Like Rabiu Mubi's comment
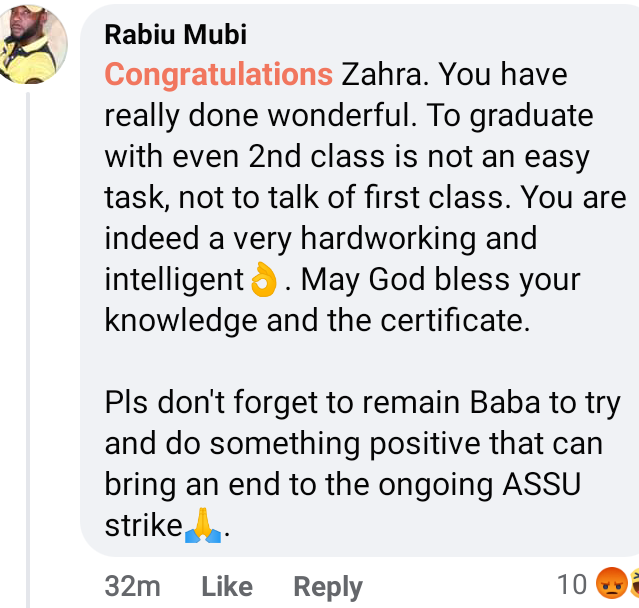The image size is (639, 608). pos(226,587)
